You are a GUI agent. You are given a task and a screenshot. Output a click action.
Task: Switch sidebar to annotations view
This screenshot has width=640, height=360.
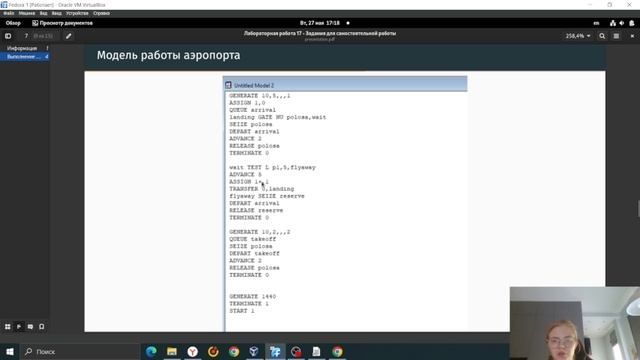click(x=30, y=327)
